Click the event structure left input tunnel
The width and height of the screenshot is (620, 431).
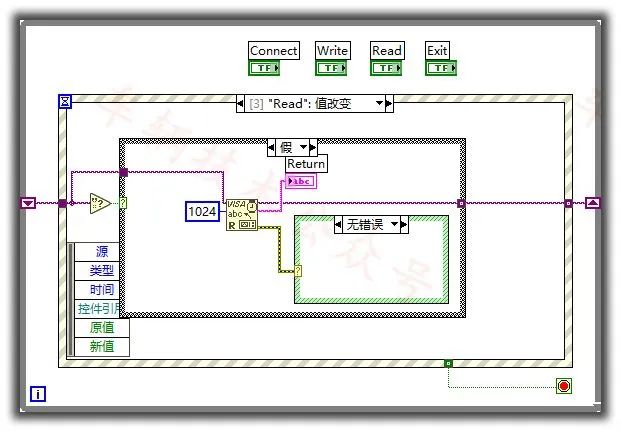pos(62,203)
